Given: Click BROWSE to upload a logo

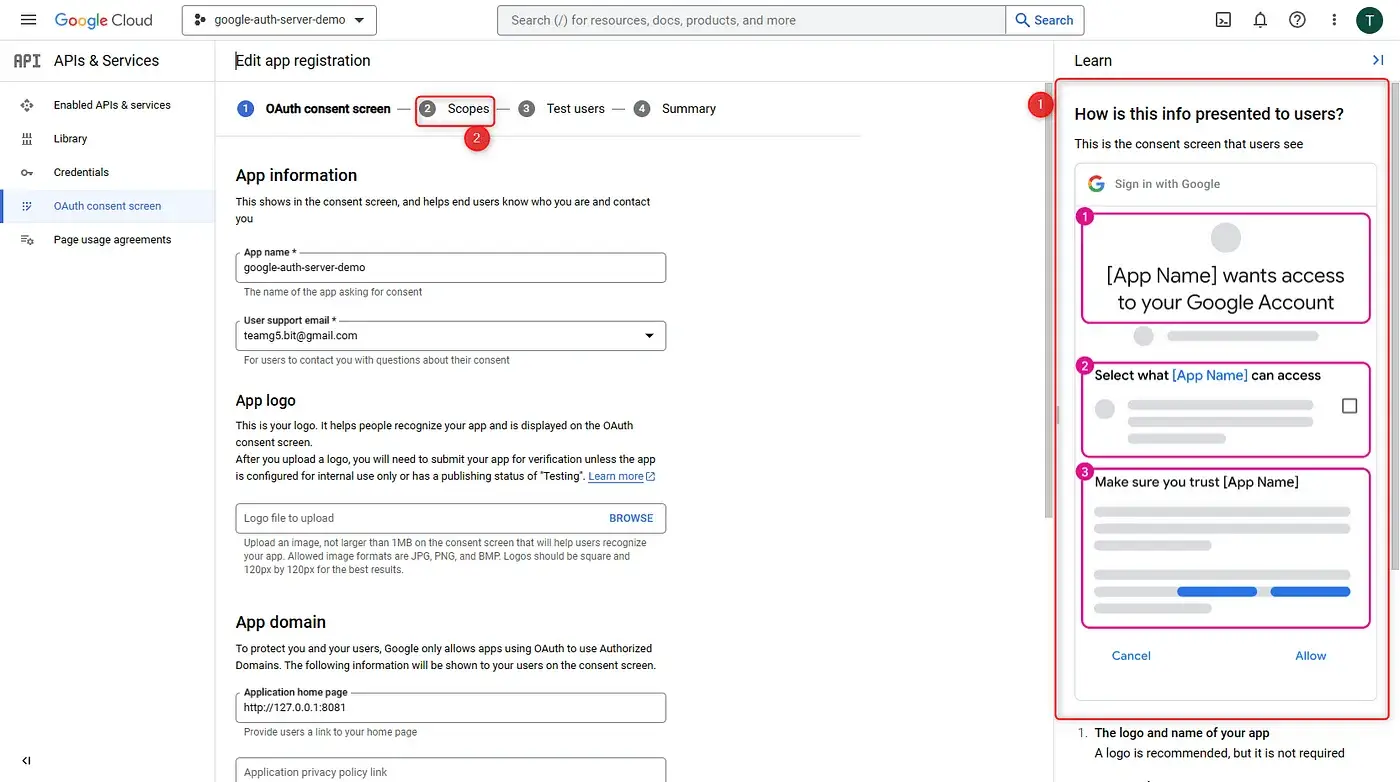Looking at the screenshot, I should click(x=631, y=518).
